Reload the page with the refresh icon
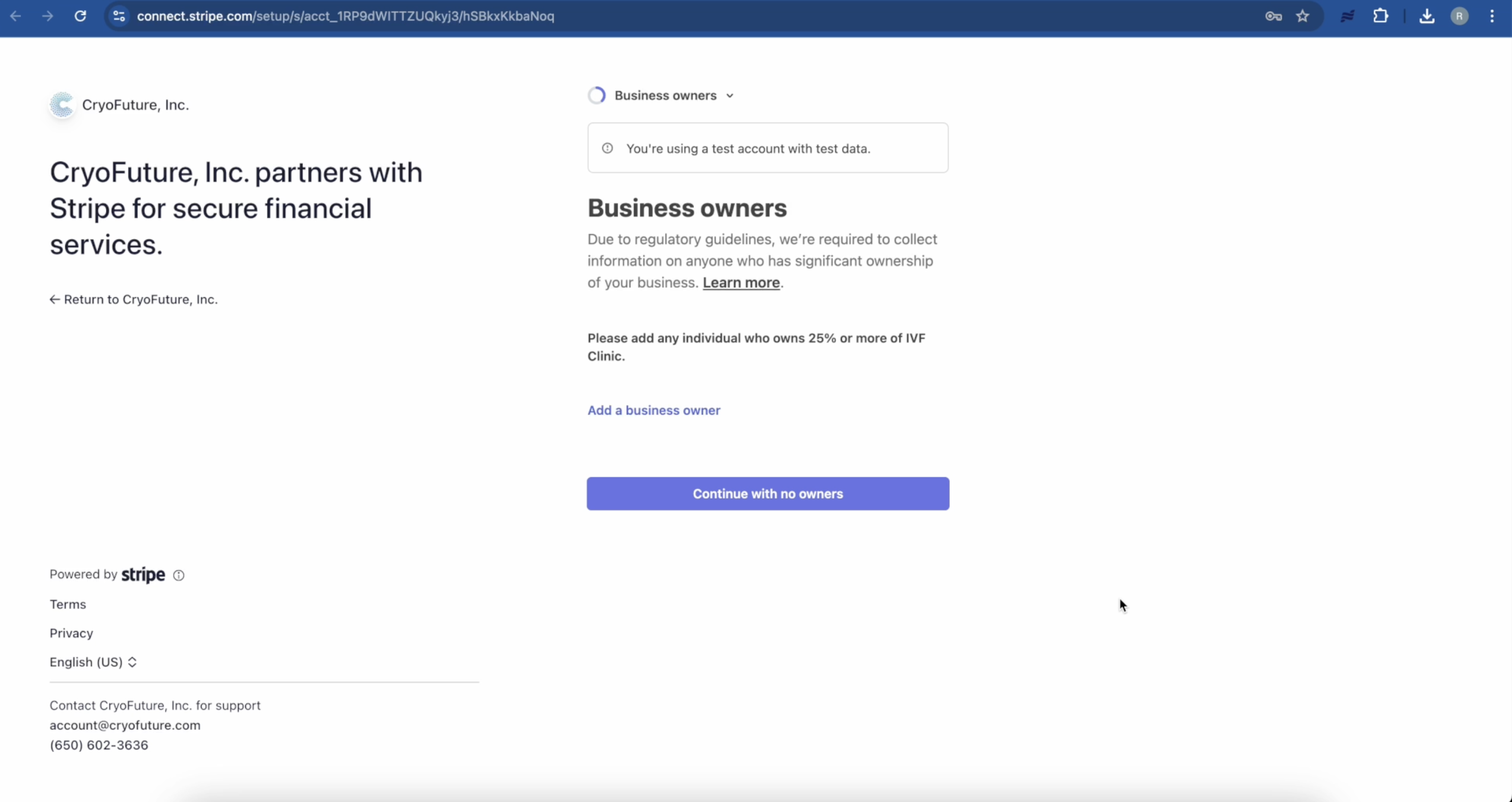1512x802 pixels. tap(80, 16)
